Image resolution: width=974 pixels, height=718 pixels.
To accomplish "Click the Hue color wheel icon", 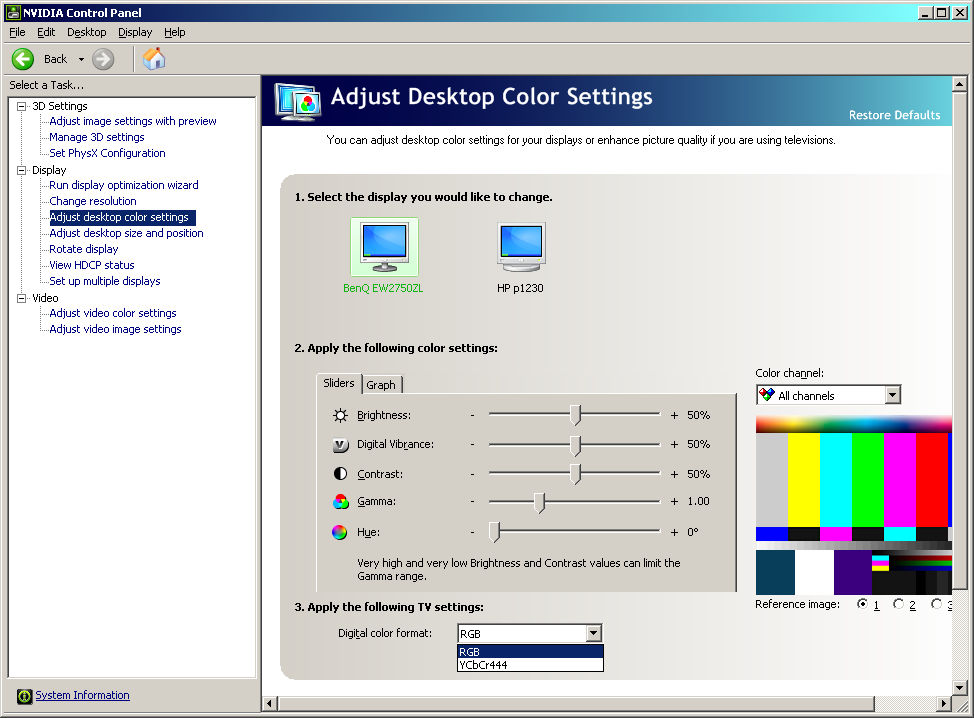I will click(339, 532).
